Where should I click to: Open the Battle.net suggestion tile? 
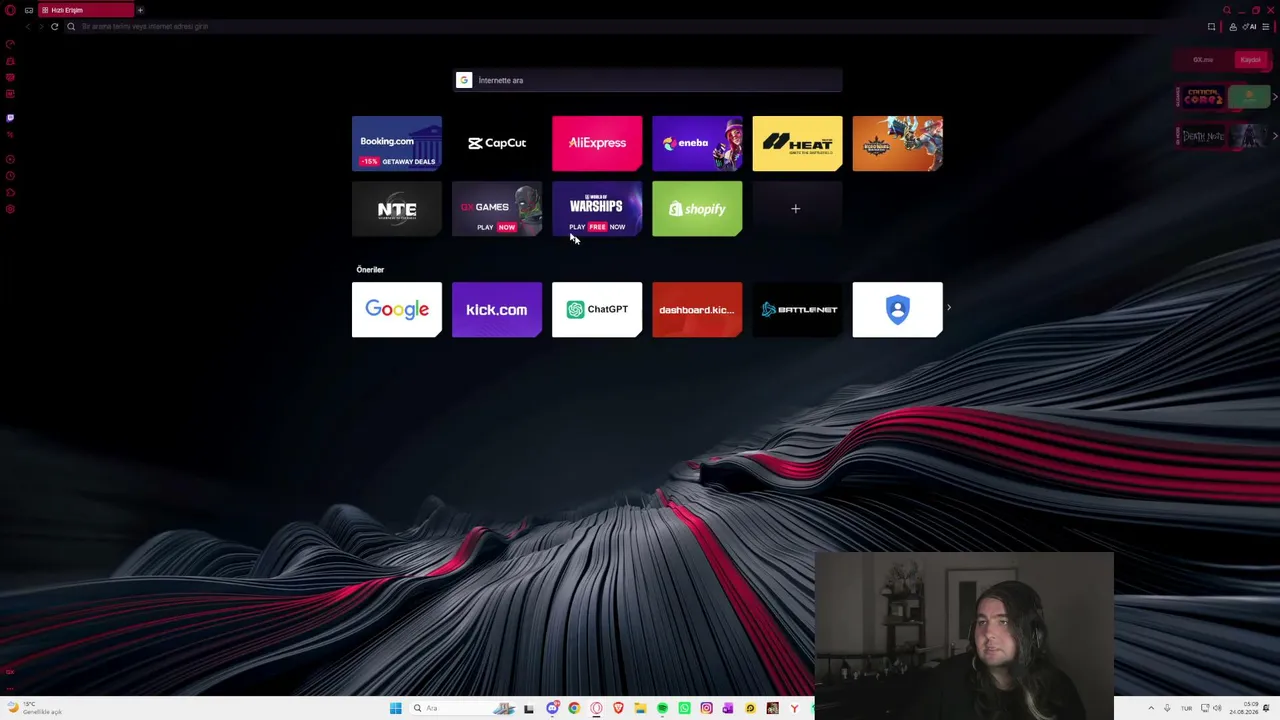pos(797,310)
